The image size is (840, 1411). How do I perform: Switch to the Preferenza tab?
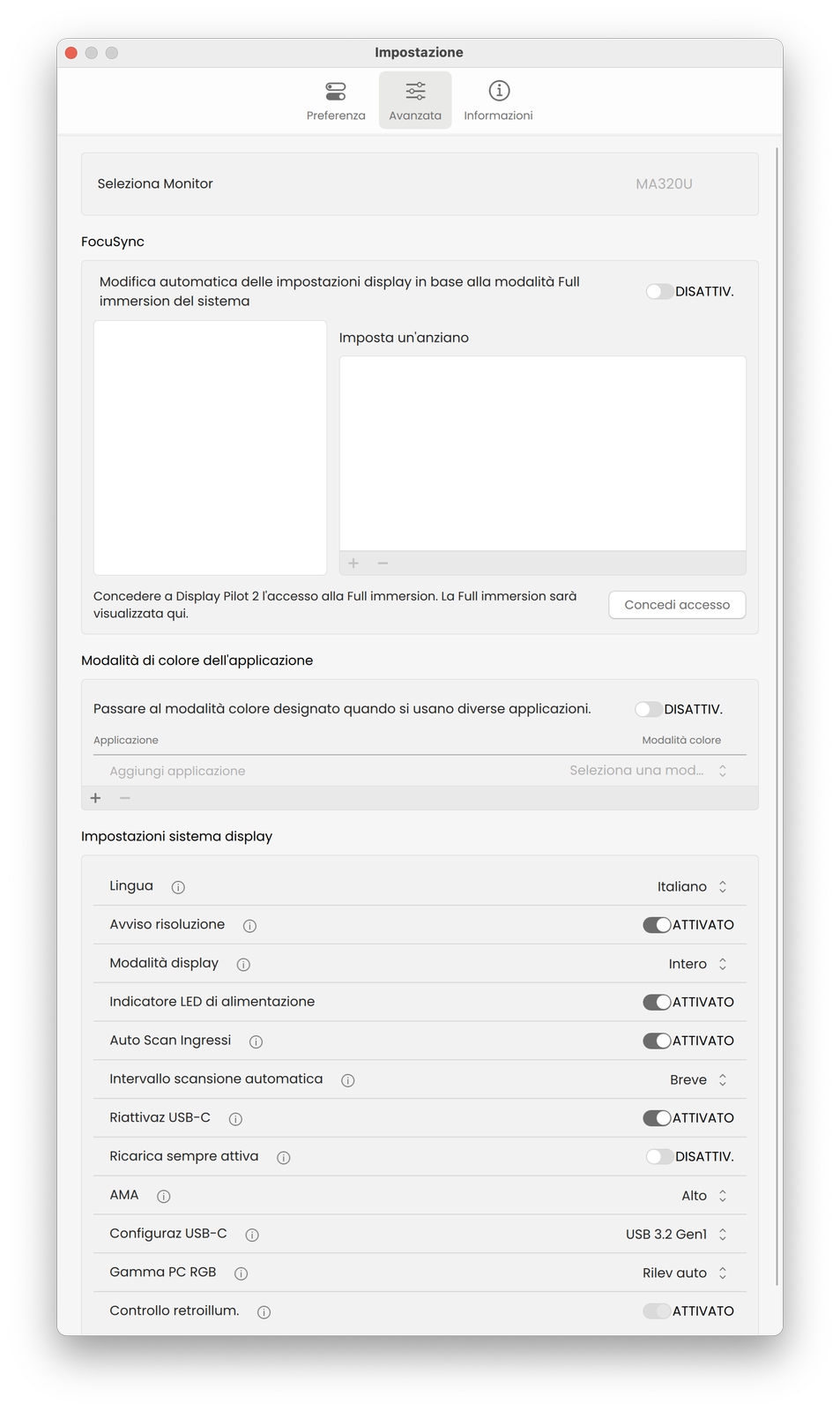[336, 101]
